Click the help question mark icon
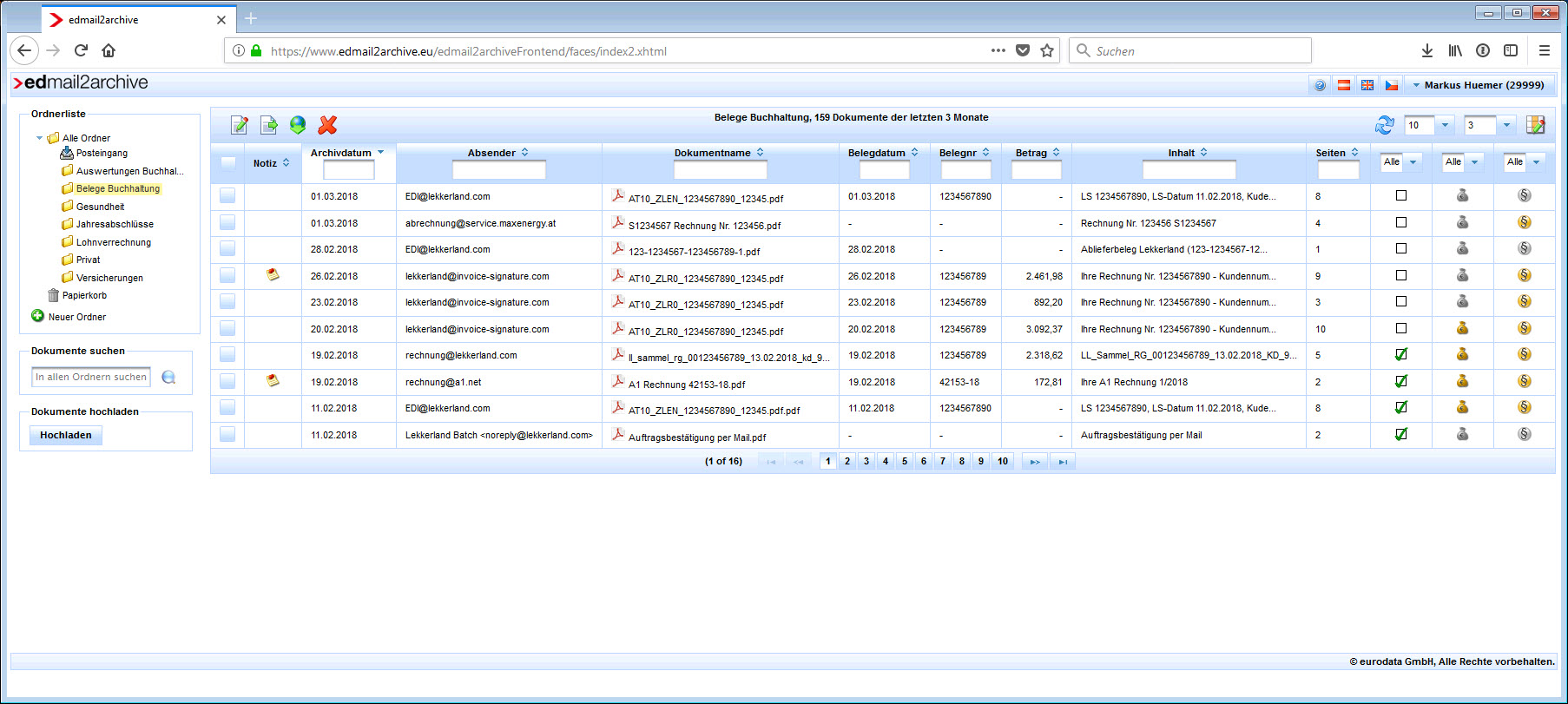1568x704 pixels. [1320, 85]
